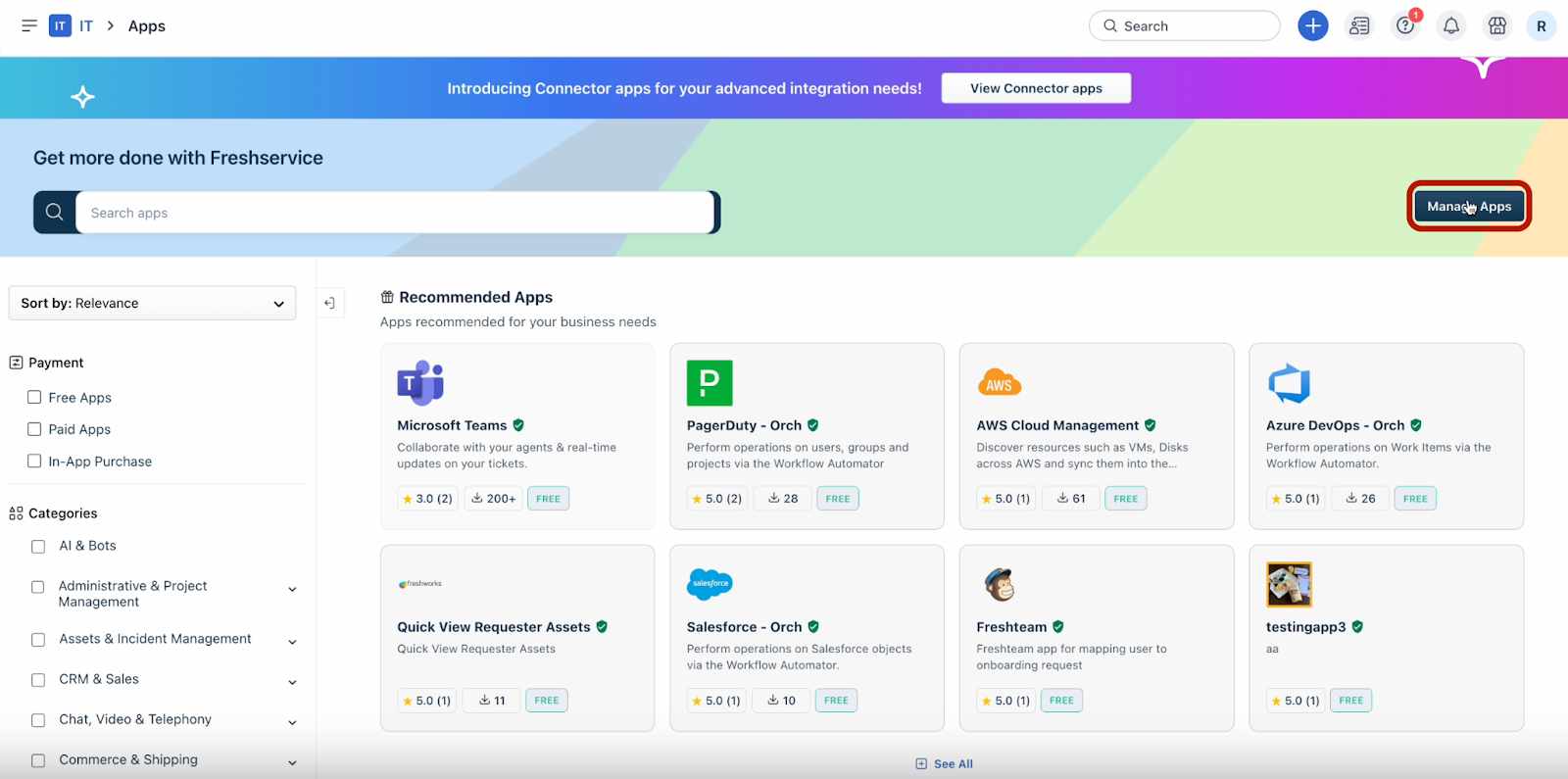Expand Commerce & Shipping subcategories
The height and width of the screenshot is (779, 1568).
point(292,762)
